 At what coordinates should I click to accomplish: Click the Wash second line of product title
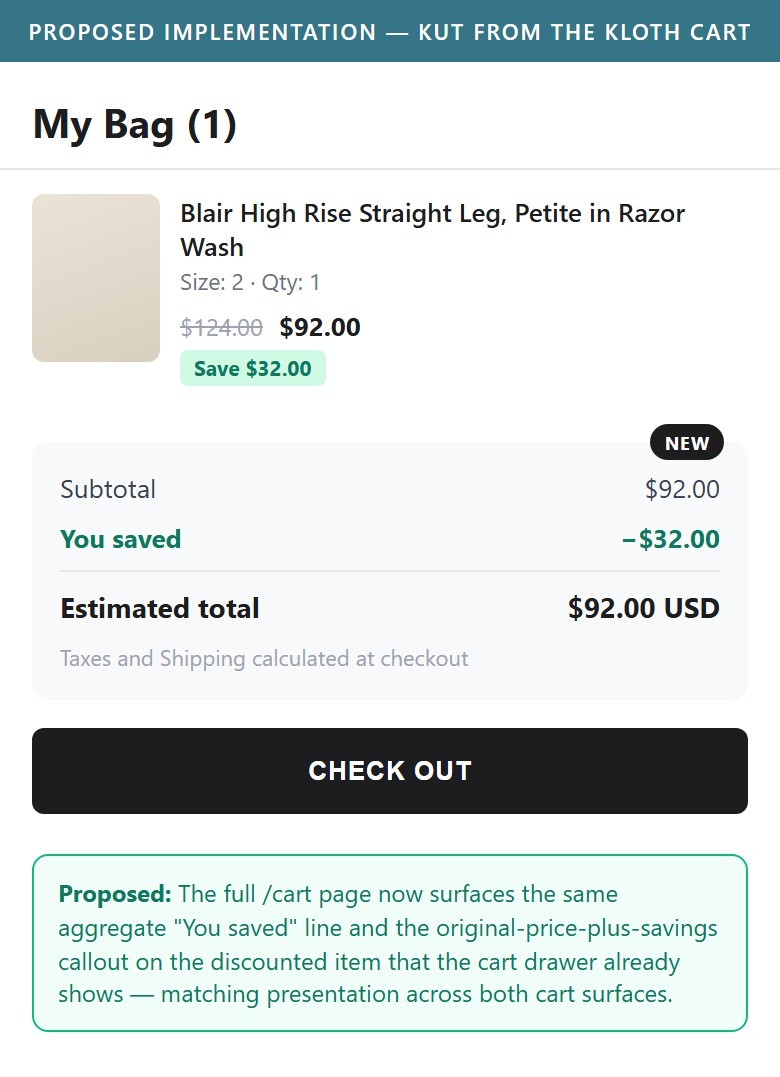[212, 247]
